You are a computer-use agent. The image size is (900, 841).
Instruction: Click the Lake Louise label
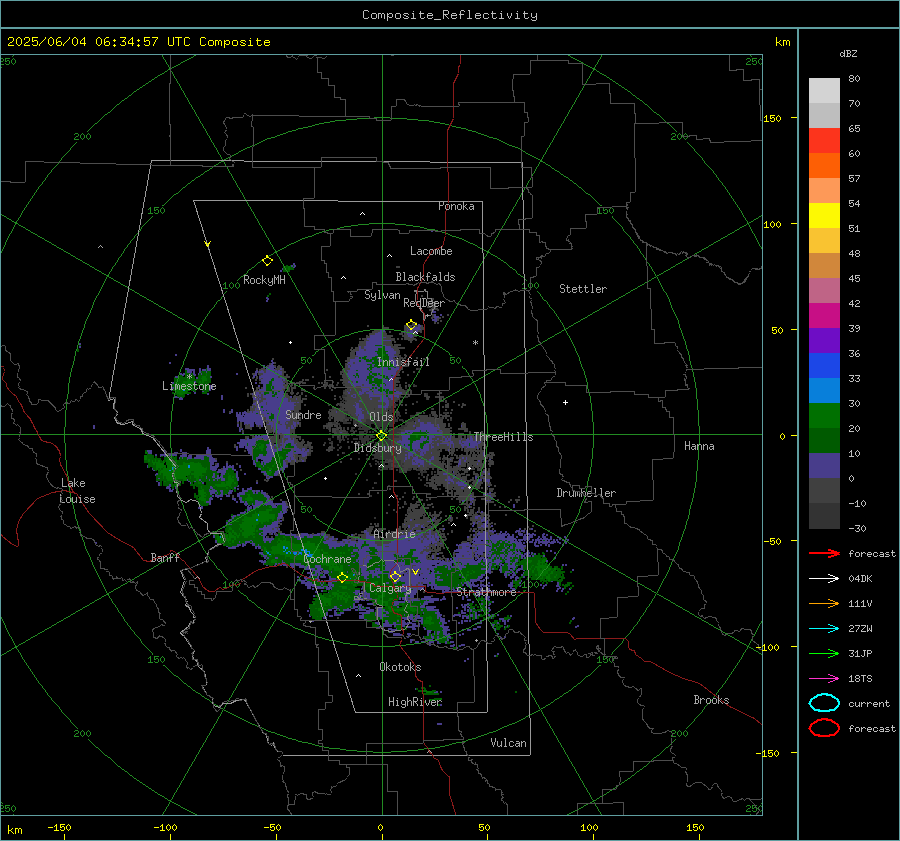coord(77,491)
